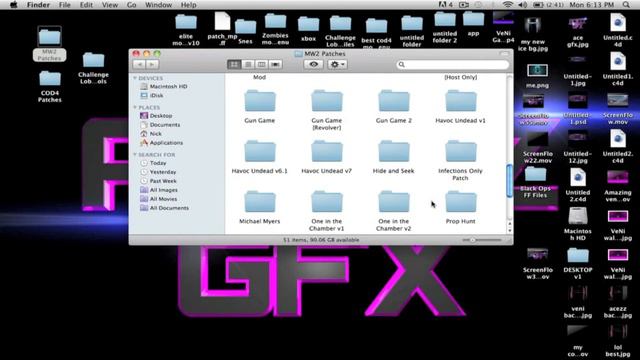Open the Help menu

(189, 5)
